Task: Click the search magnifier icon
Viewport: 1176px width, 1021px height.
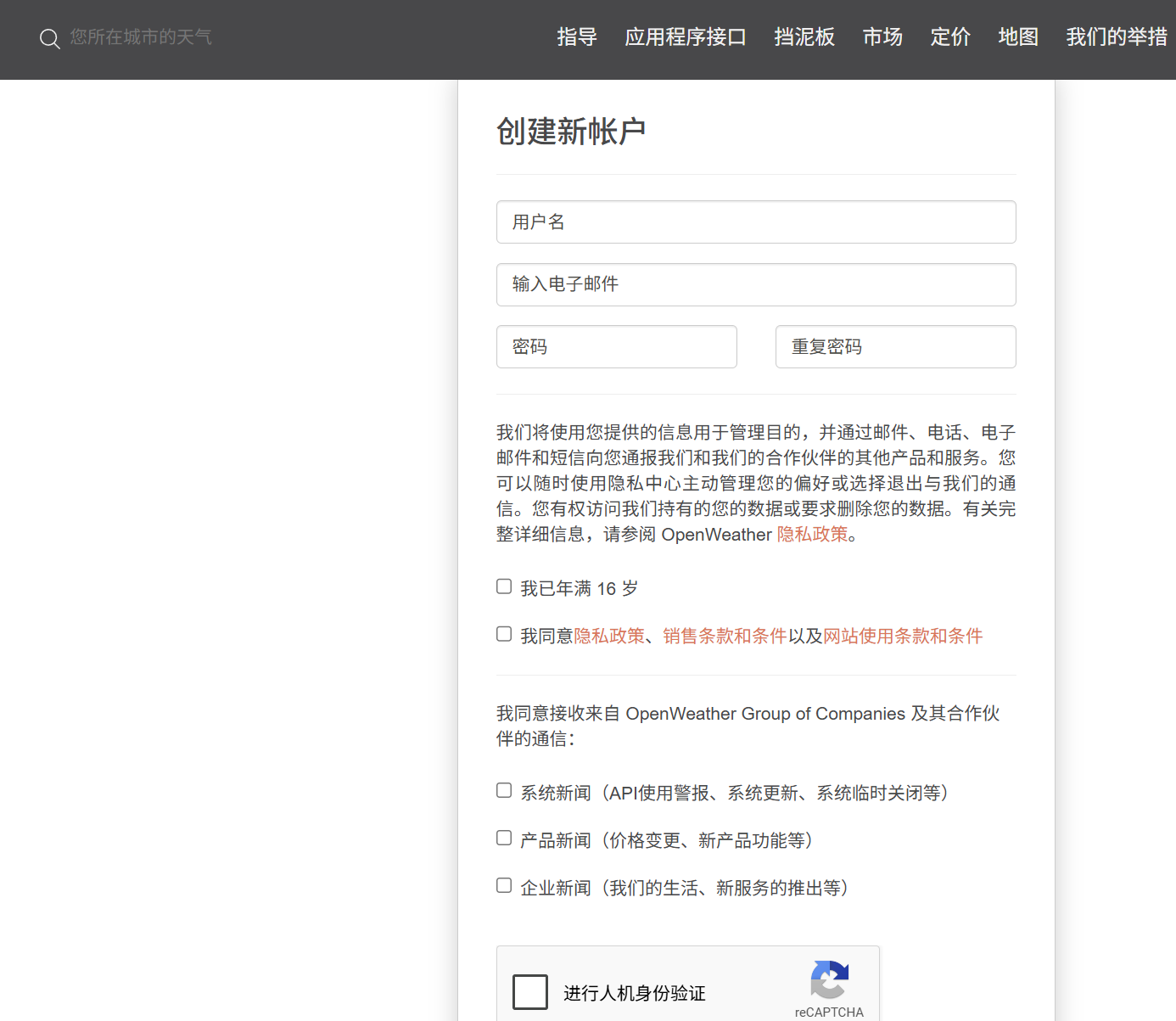Action: tap(49, 38)
